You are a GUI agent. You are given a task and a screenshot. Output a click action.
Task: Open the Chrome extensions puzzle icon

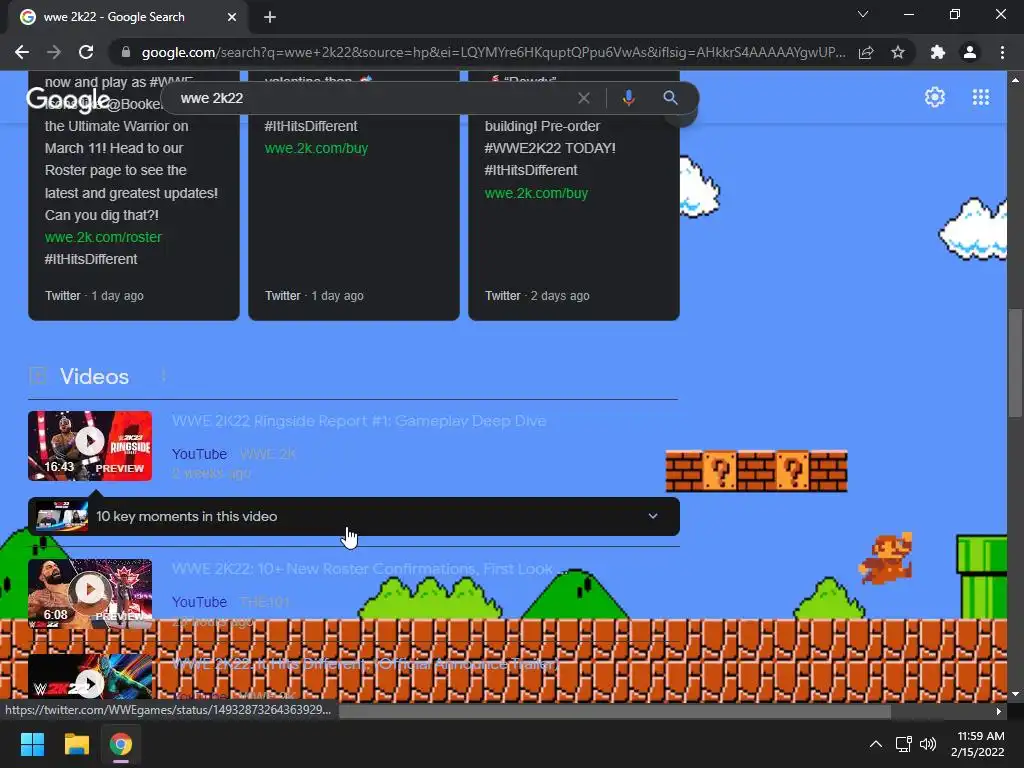pos(938,52)
